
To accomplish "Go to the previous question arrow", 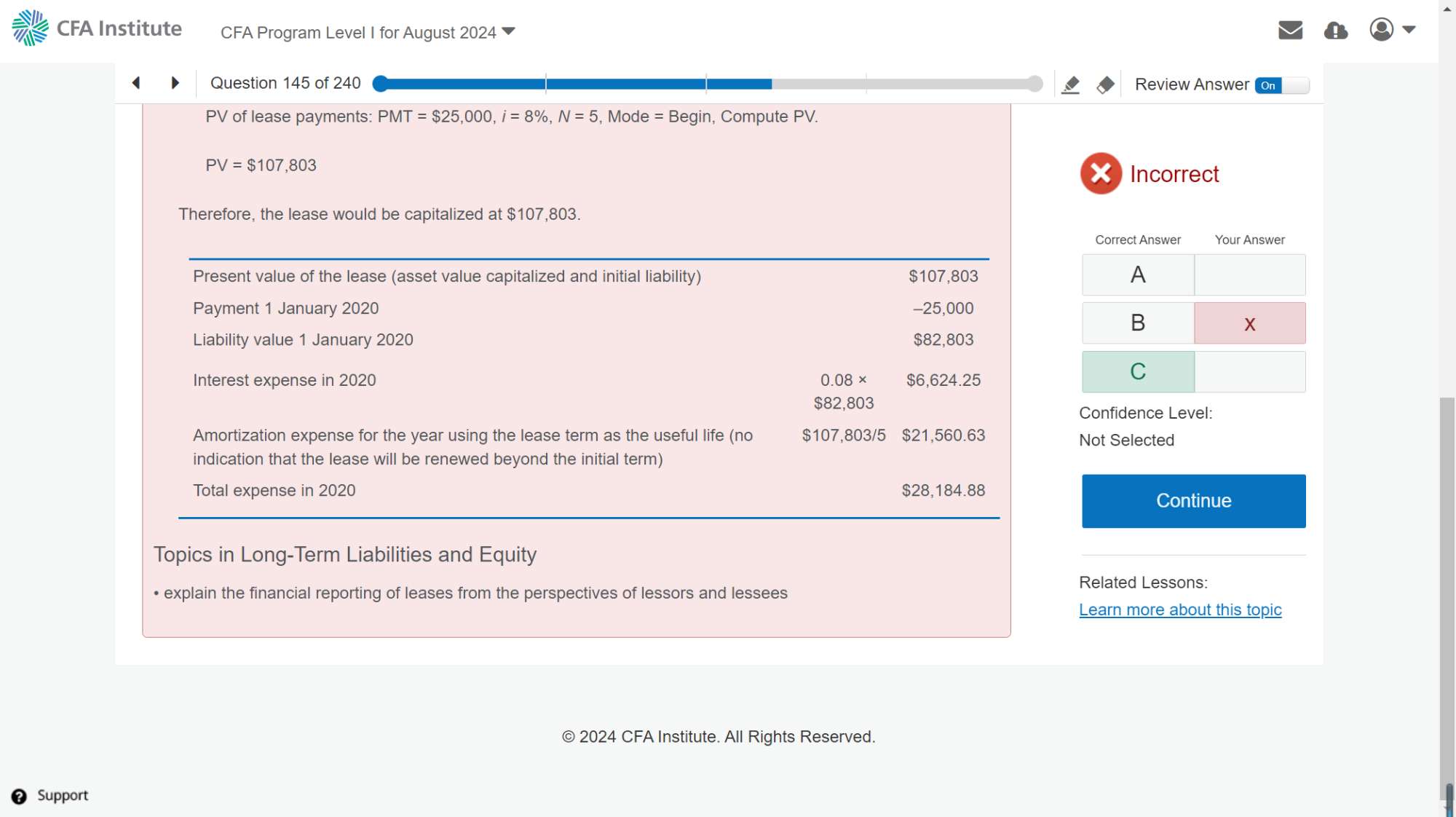I will (x=136, y=83).
